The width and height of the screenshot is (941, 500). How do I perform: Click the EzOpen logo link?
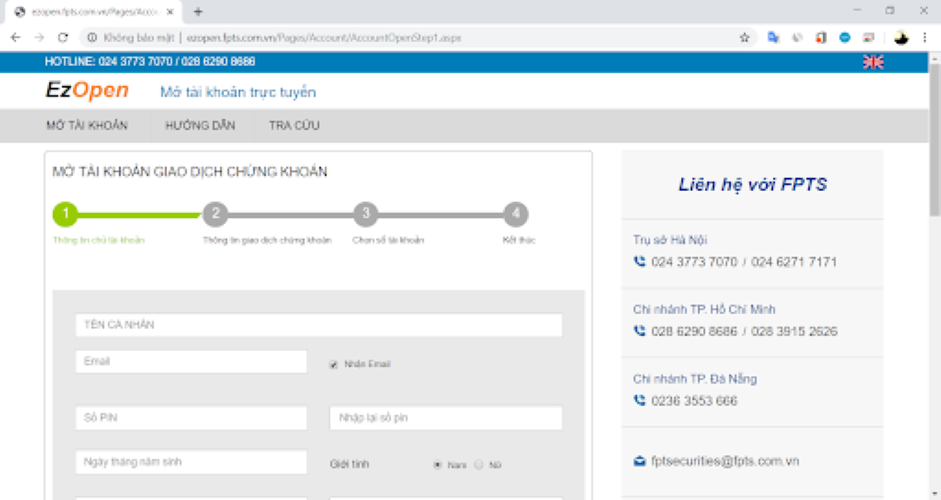[x=87, y=90]
